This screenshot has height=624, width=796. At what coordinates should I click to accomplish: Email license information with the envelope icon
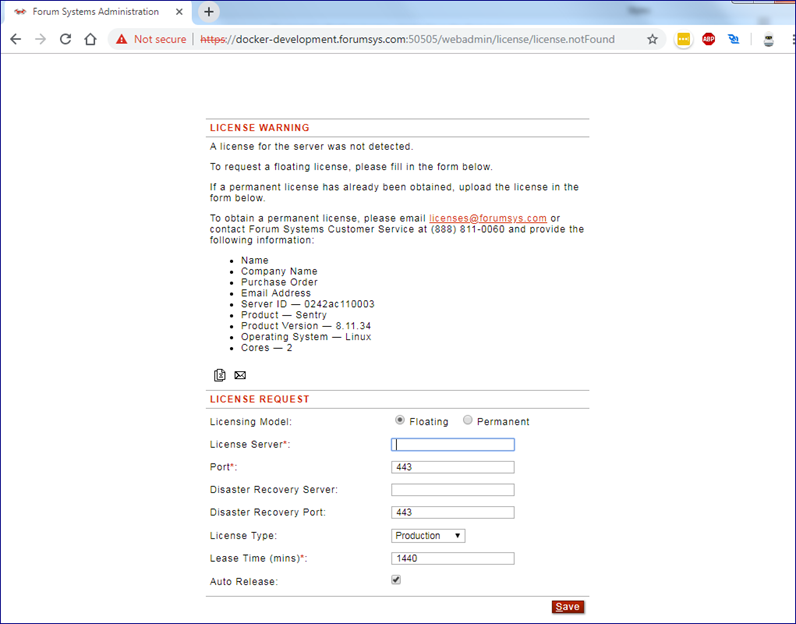240,375
